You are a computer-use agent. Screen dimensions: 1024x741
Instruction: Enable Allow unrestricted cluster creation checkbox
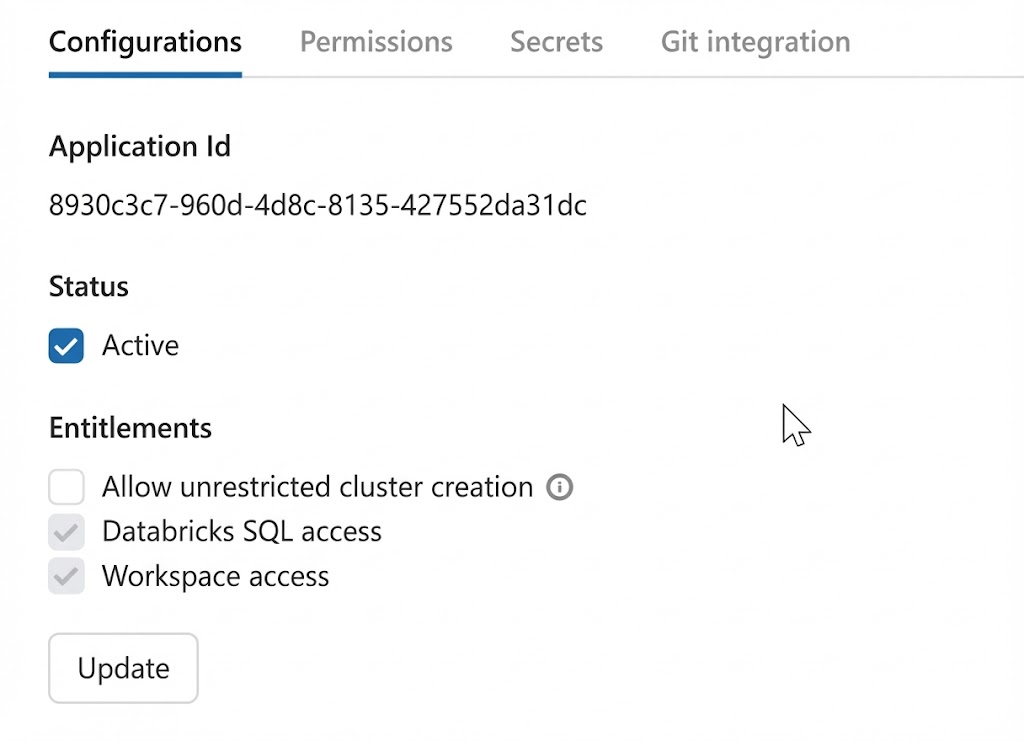[66, 488]
